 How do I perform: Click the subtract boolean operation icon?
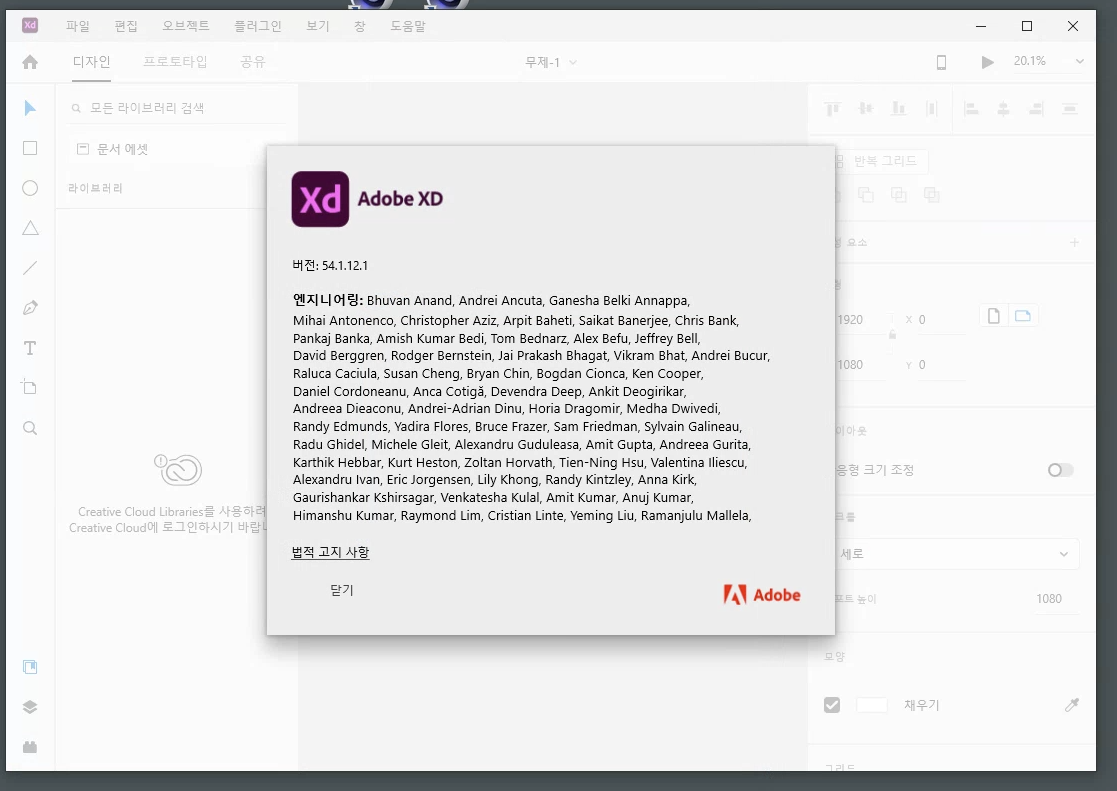pos(866,195)
